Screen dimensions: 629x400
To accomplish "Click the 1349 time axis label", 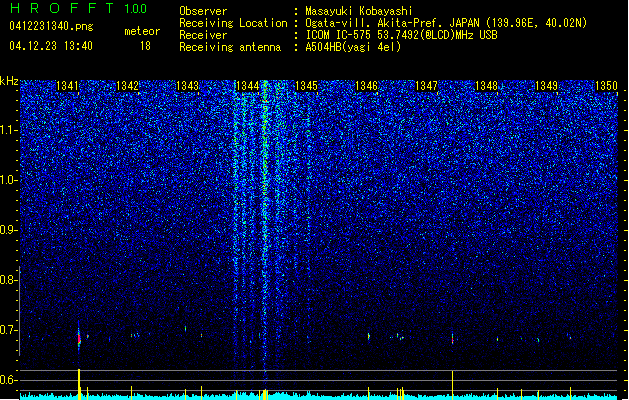I will tap(546, 86).
